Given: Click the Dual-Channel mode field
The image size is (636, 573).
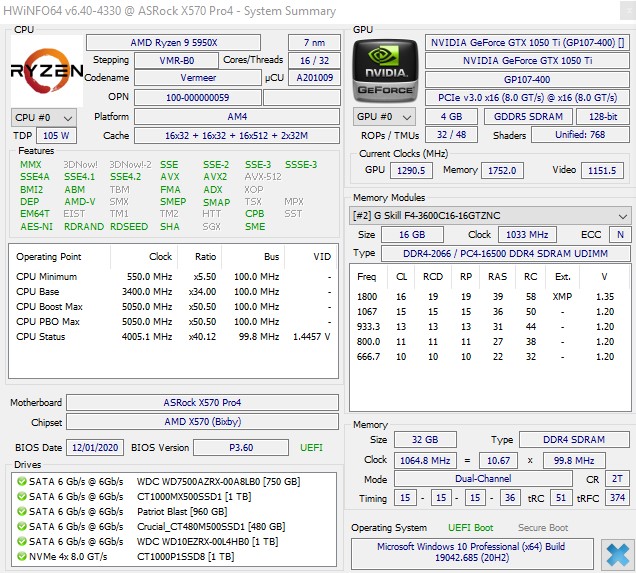Looking at the screenshot, I should (x=483, y=479).
